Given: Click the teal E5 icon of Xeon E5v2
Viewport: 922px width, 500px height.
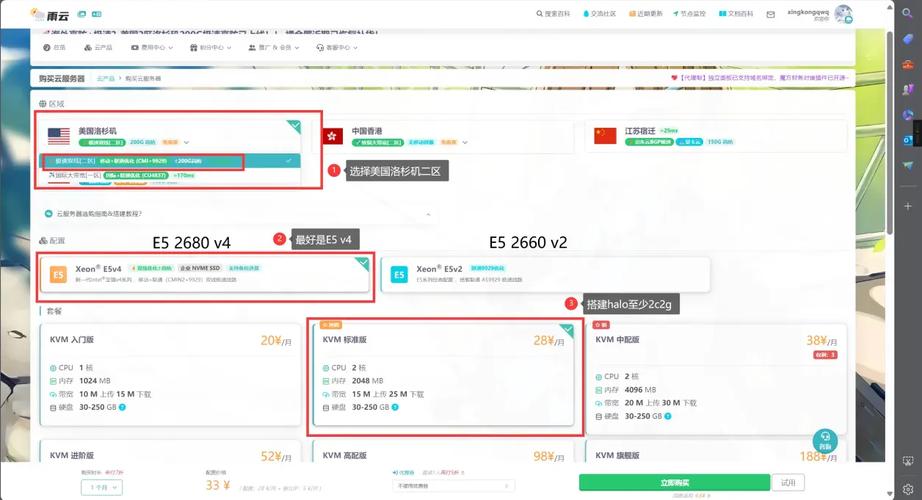Looking at the screenshot, I should point(399,275).
